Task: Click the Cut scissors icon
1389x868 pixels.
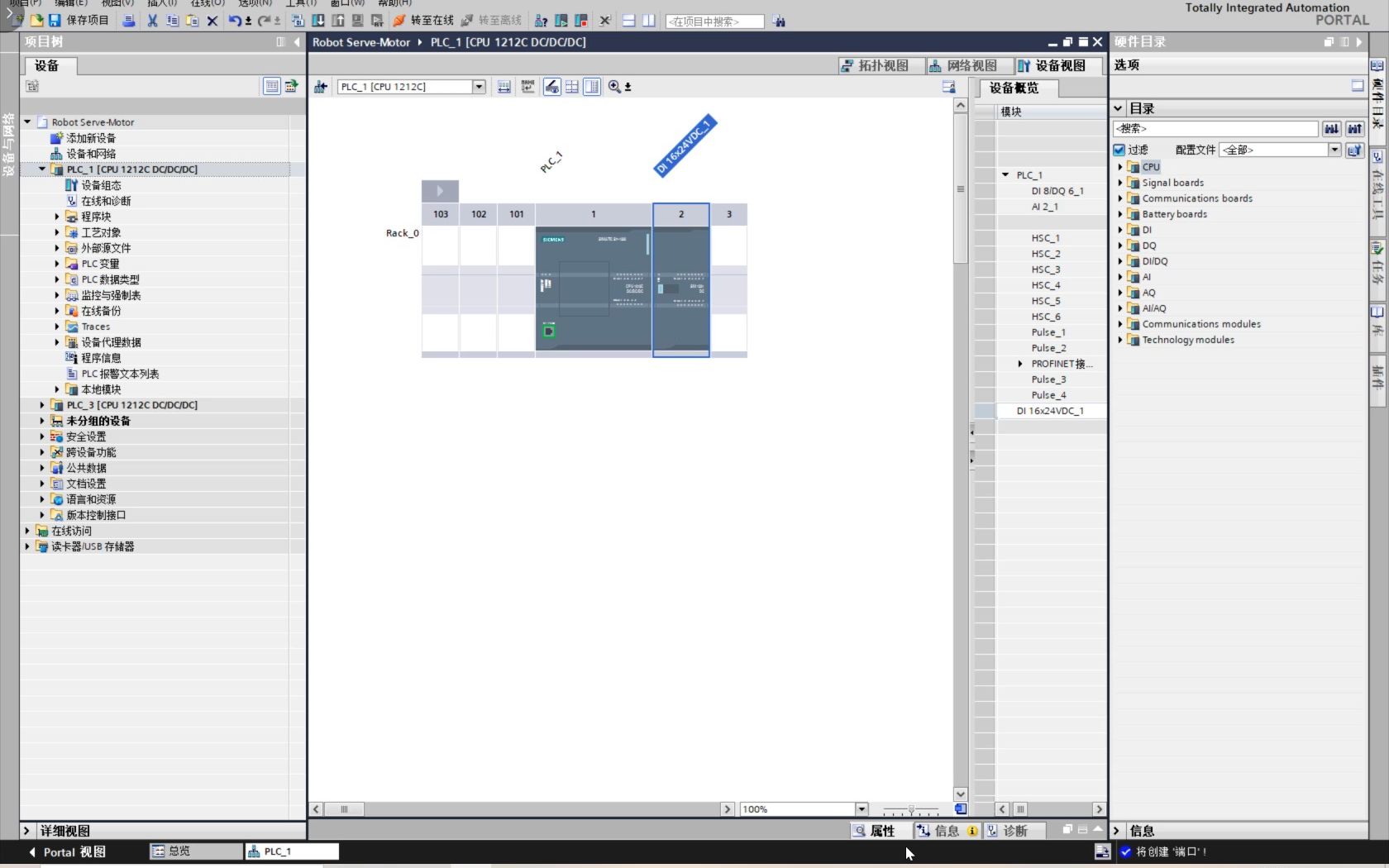Action: coord(152,21)
